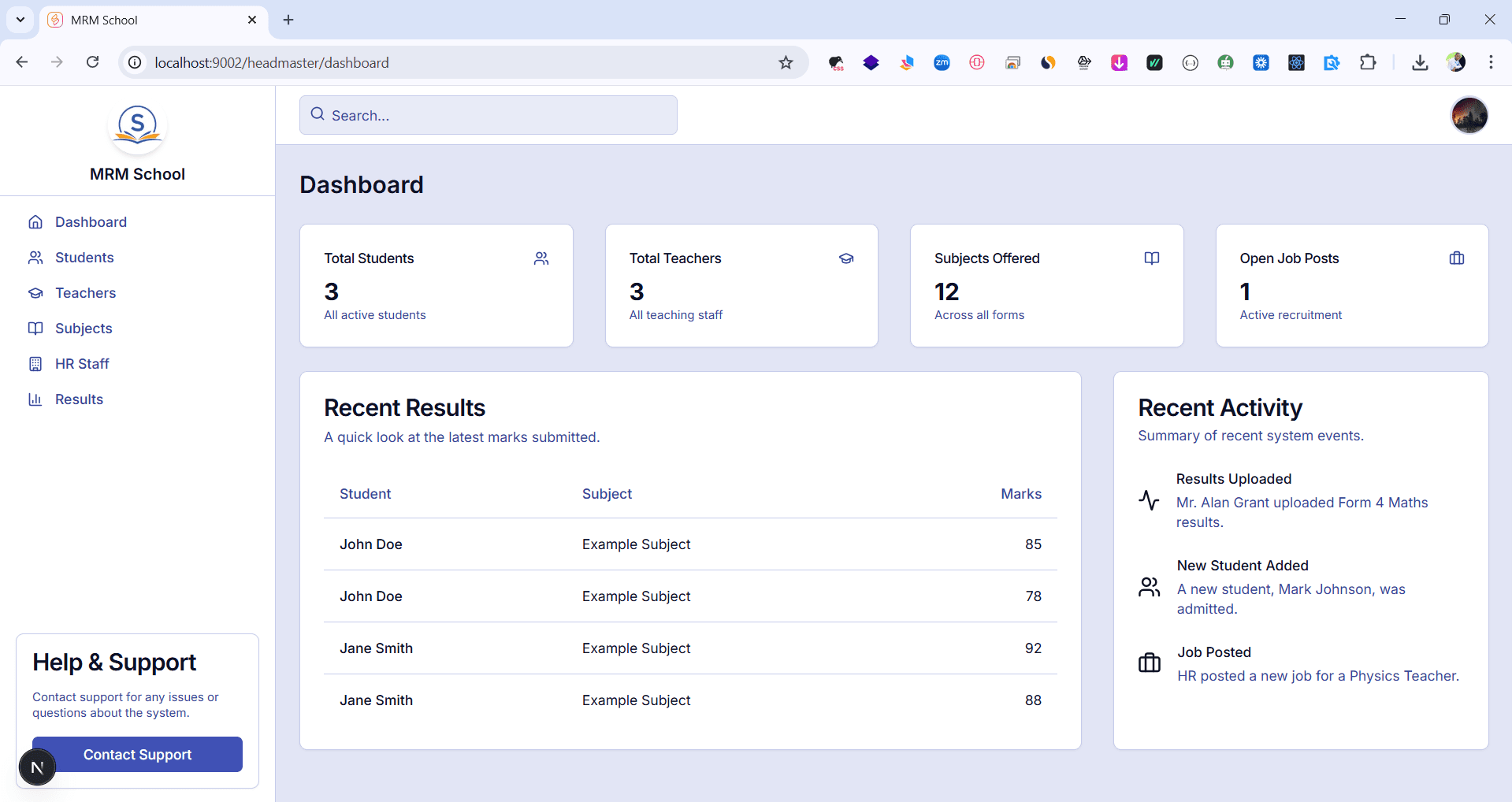Bookmark the page using the star icon

pyautogui.click(x=786, y=62)
